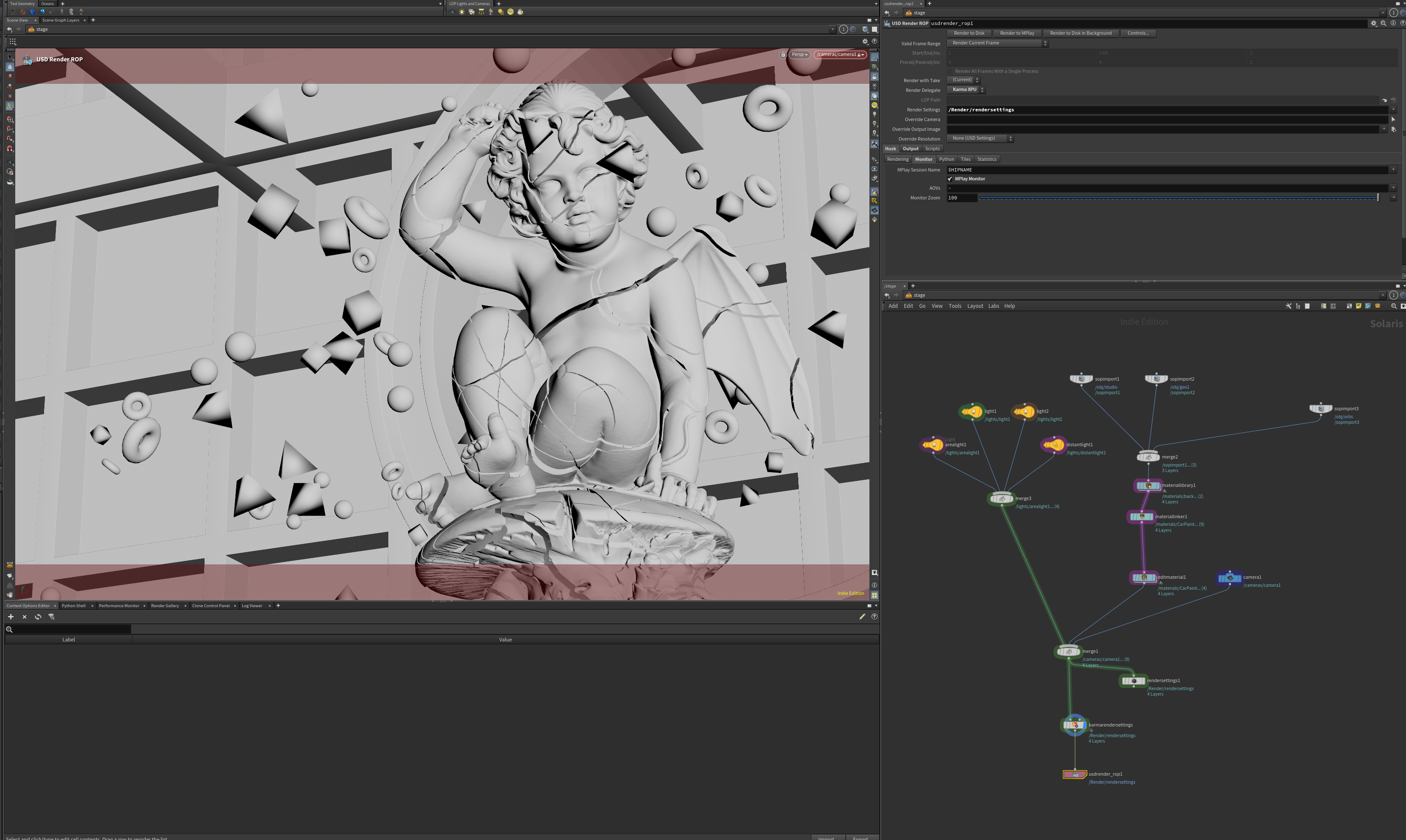This screenshot has height=840, width=1406.
Task: Click Render to Disk in Background button
Action: (x=1080, y=33)
